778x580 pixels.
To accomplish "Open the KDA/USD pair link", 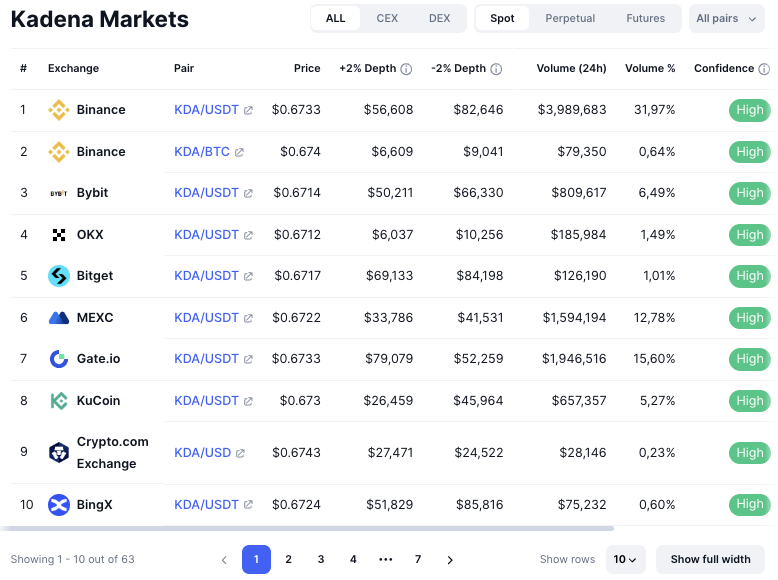I will 202,452.
